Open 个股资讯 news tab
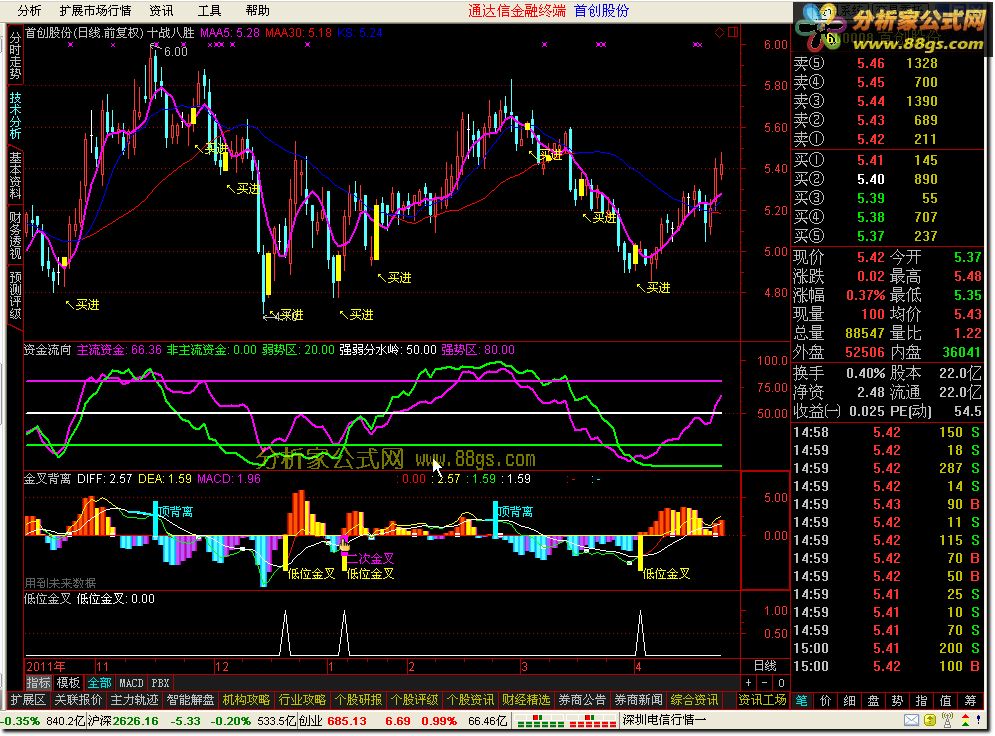The width and height of the screenshot is (995, 736). tap(470, 700)
